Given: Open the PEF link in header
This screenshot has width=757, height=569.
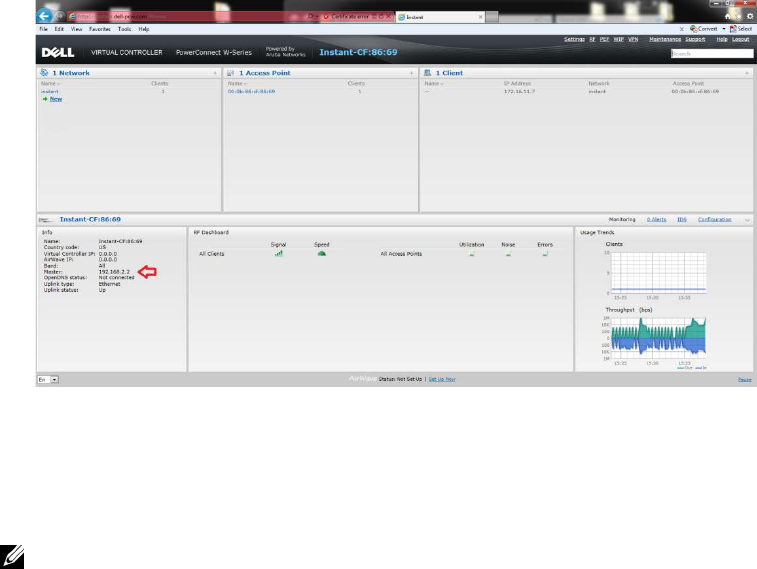Looking at the screenshot, I should point(604,39).
